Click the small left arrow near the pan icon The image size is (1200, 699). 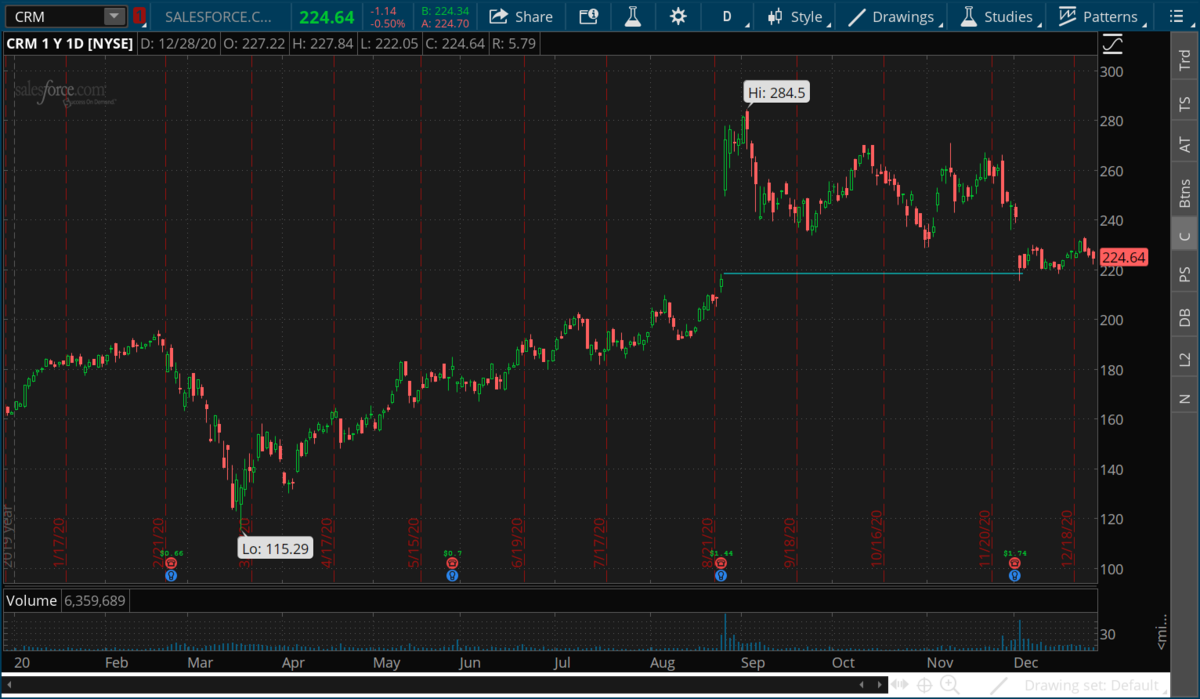863,686
